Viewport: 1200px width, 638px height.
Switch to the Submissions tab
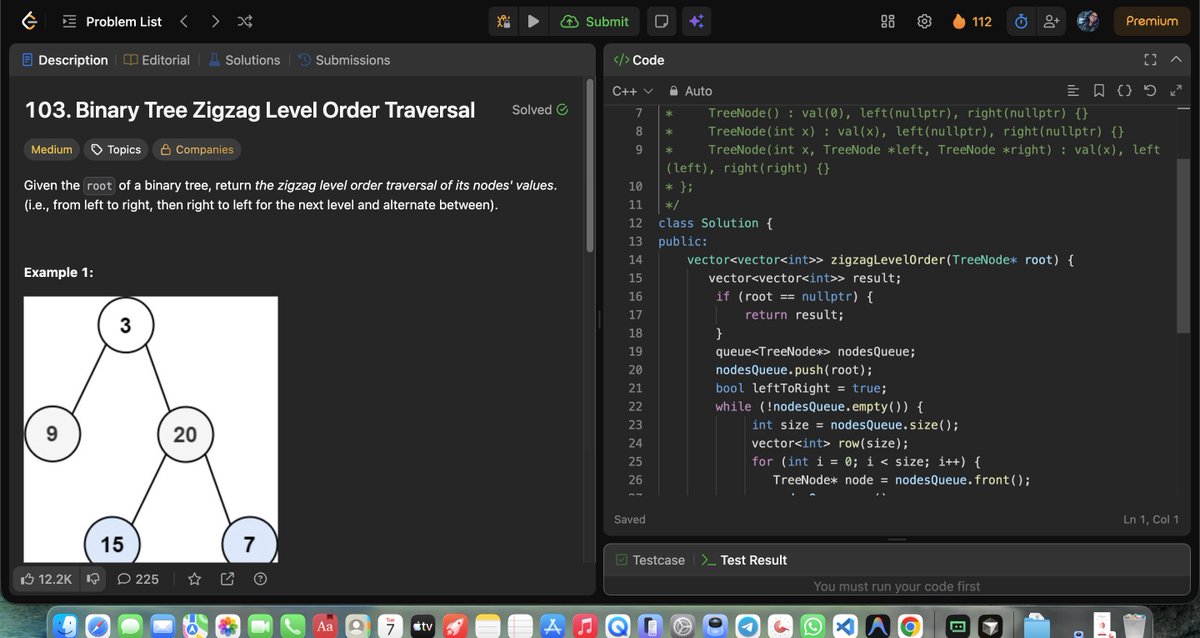pyautogui.click(x=344, y=60)
